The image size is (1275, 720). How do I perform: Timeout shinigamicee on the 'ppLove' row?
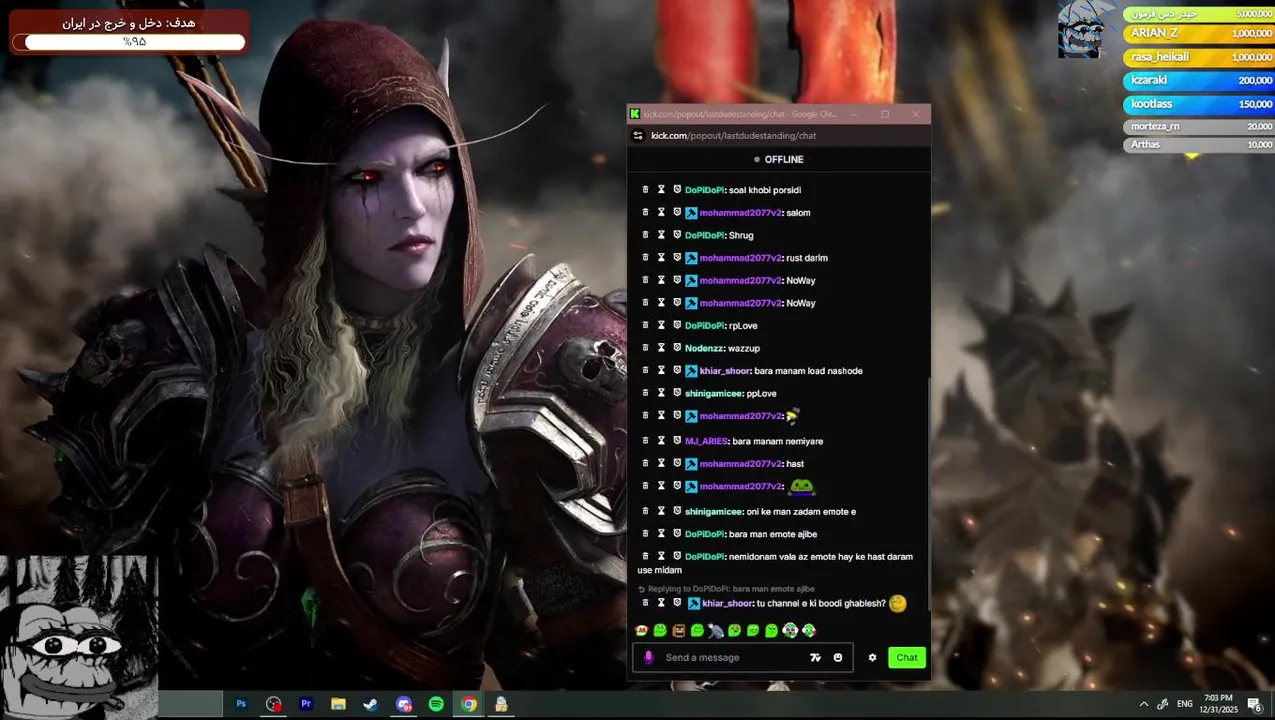[x=661, y=393]
